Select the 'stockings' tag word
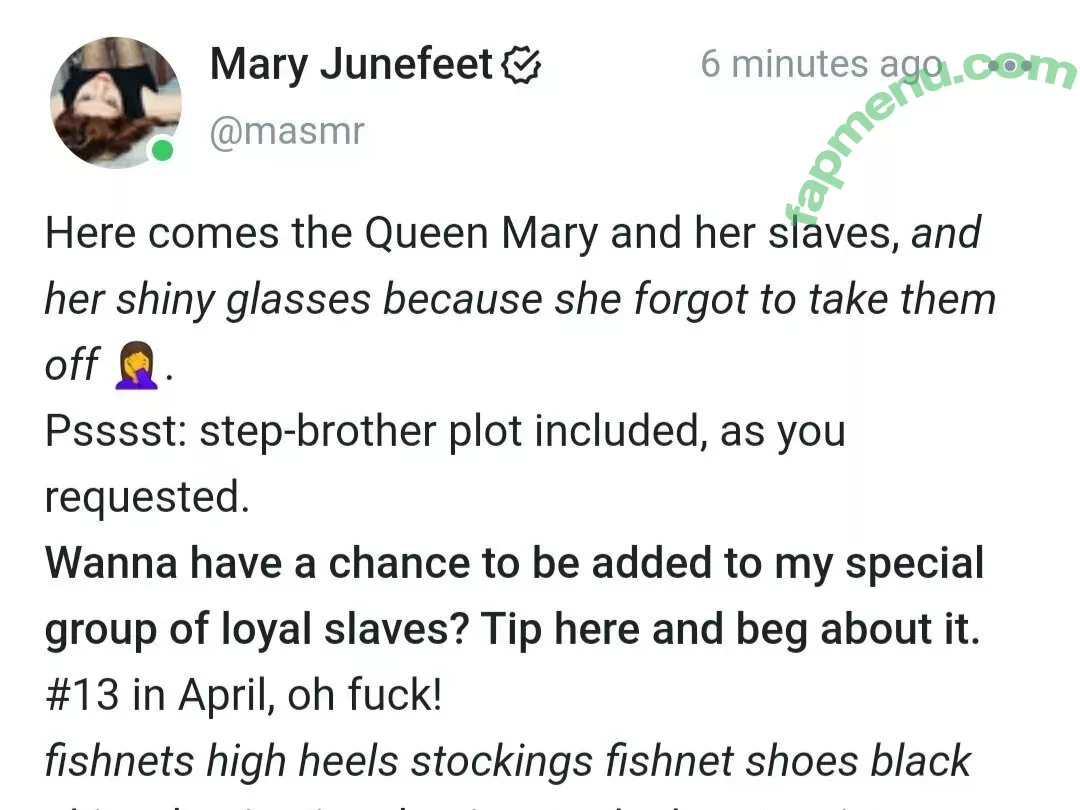This screenshot has height=810, width=1080. 501,760
